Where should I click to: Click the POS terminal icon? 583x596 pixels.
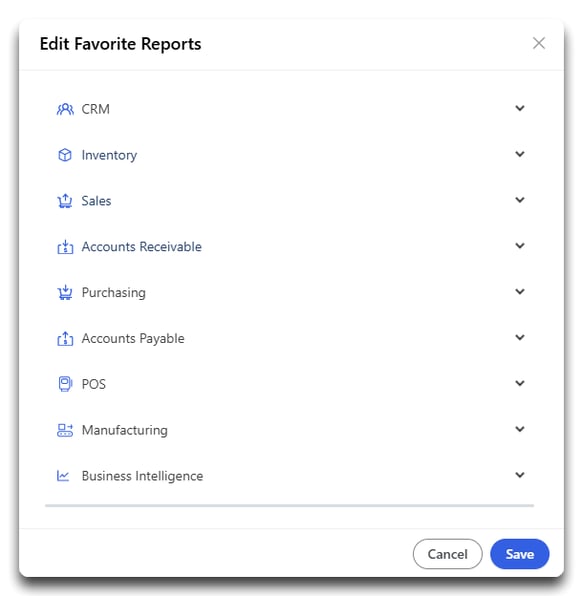point(65,384)
